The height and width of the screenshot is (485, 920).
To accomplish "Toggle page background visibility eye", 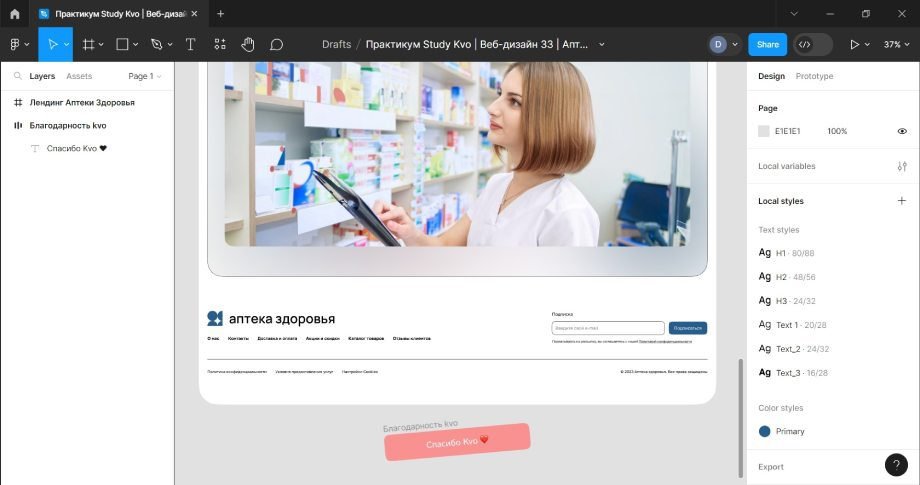I will point(902,131).
